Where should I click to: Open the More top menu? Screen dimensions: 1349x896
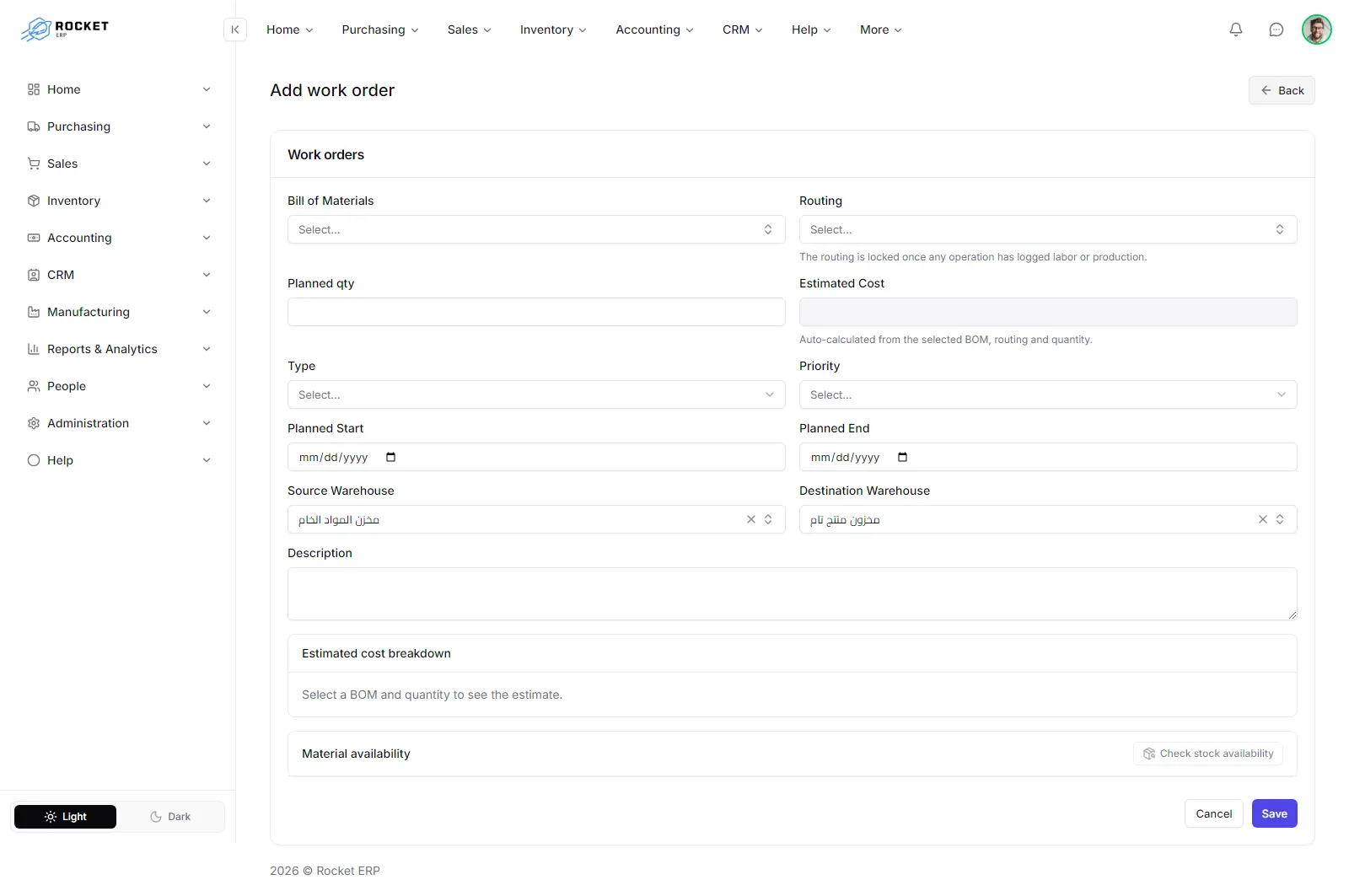880,30
